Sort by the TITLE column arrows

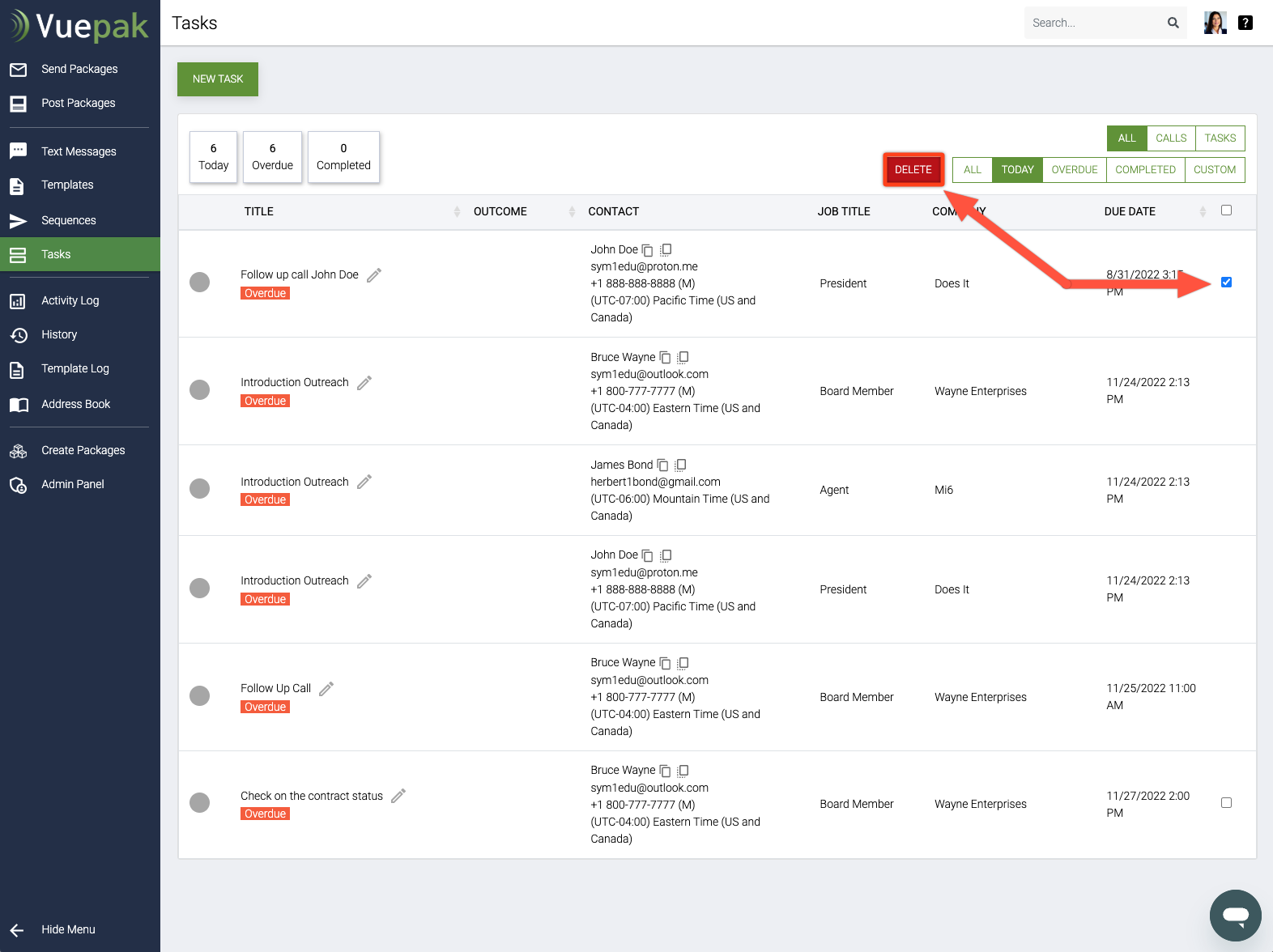456,211
